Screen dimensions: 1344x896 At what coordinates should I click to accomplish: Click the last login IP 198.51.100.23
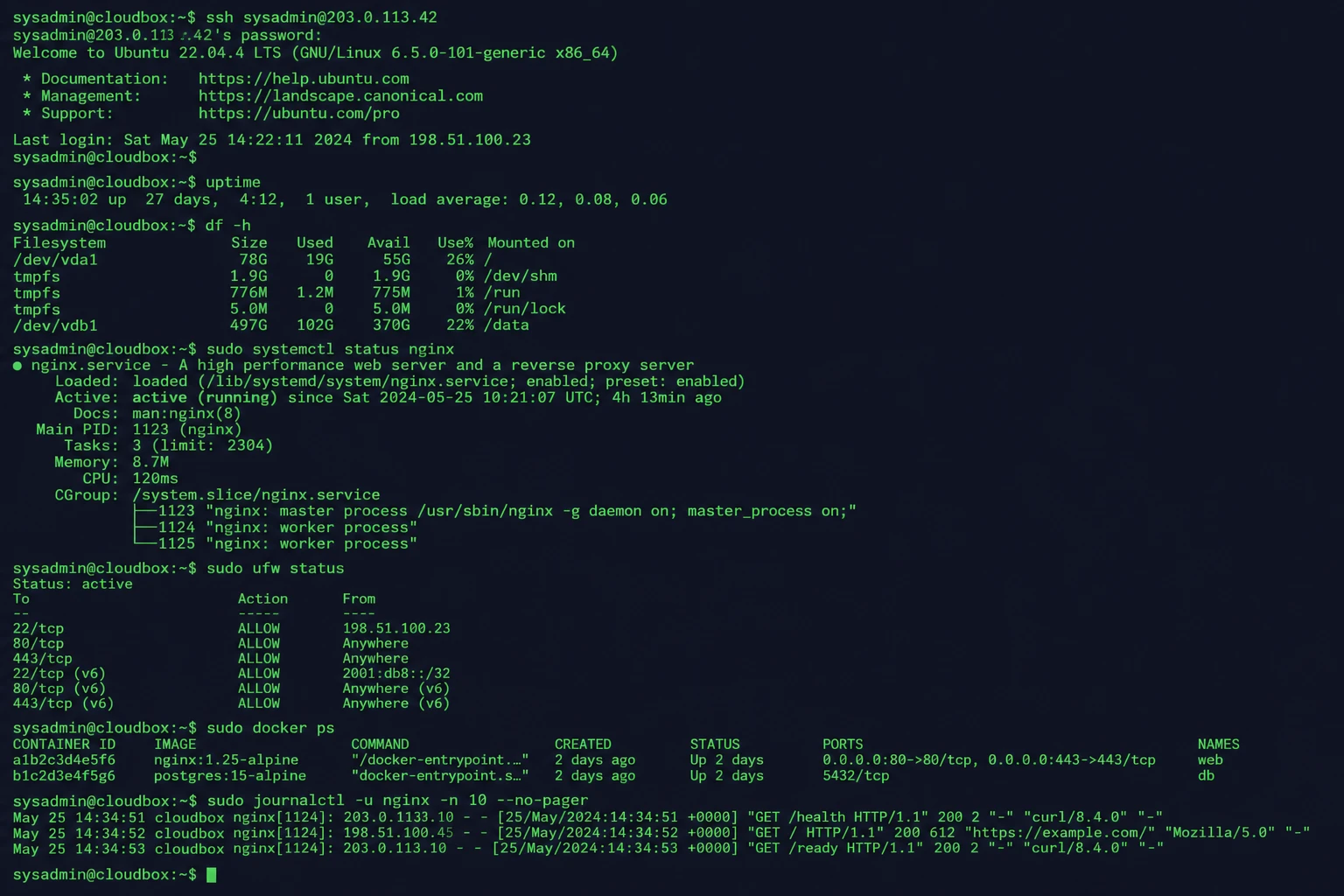point(470,140)
